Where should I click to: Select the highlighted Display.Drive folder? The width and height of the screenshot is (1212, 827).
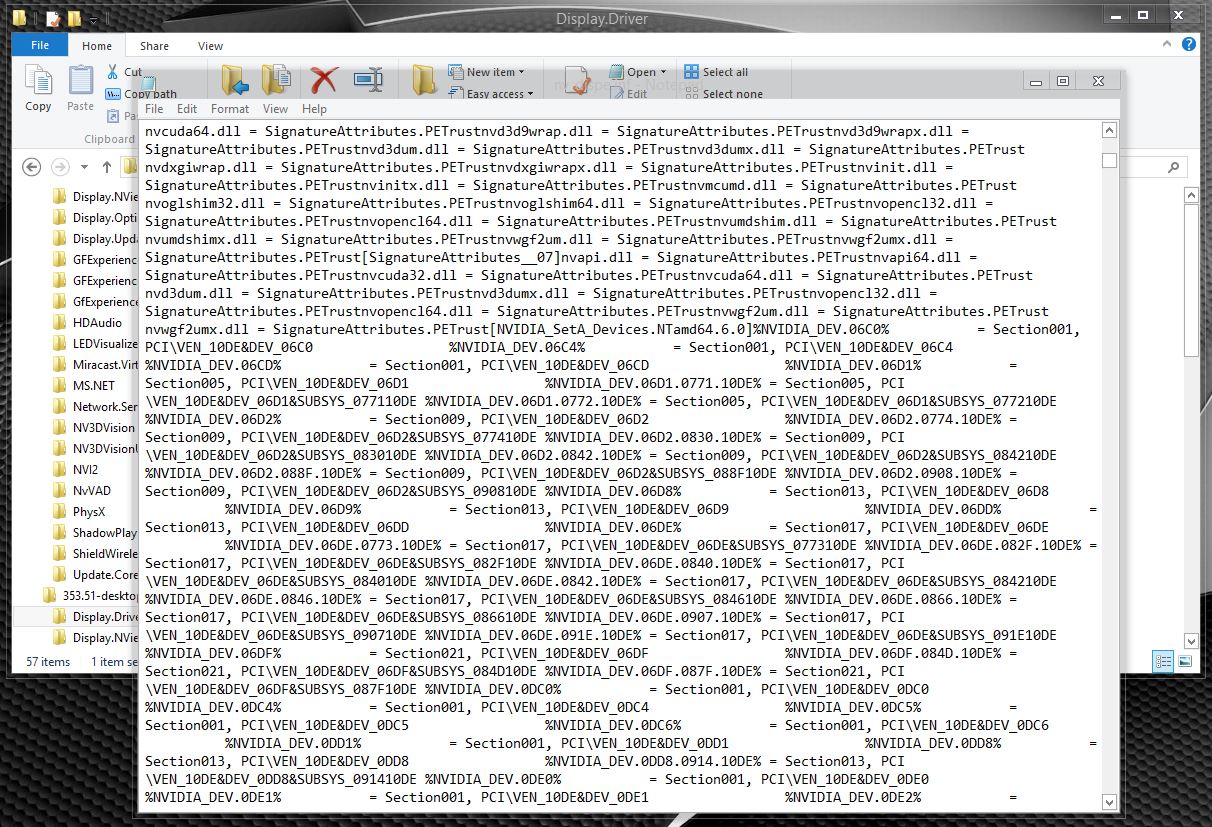(96, 616)
